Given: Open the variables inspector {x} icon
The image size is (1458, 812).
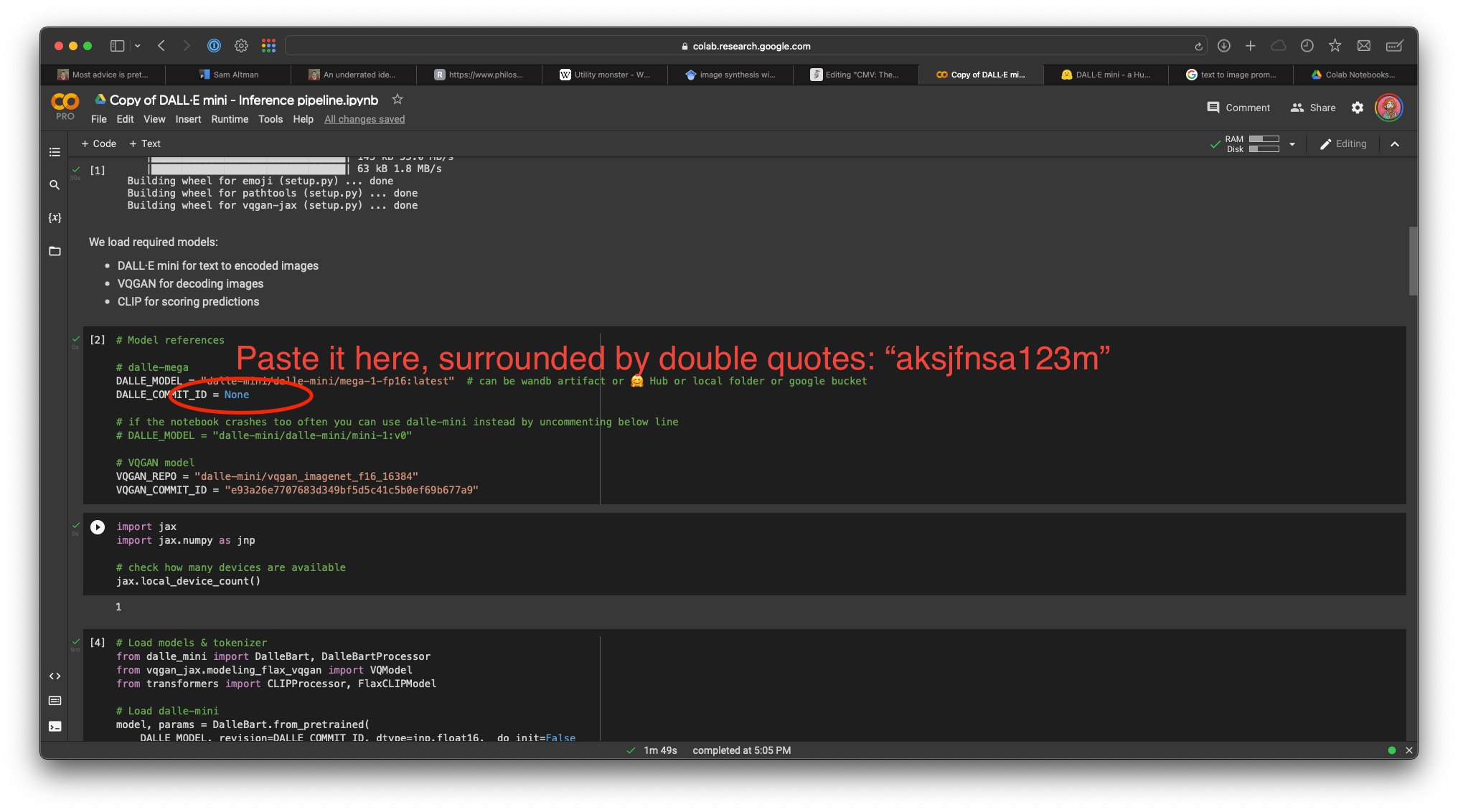Looking at the screenshot, I should (55, 217).
